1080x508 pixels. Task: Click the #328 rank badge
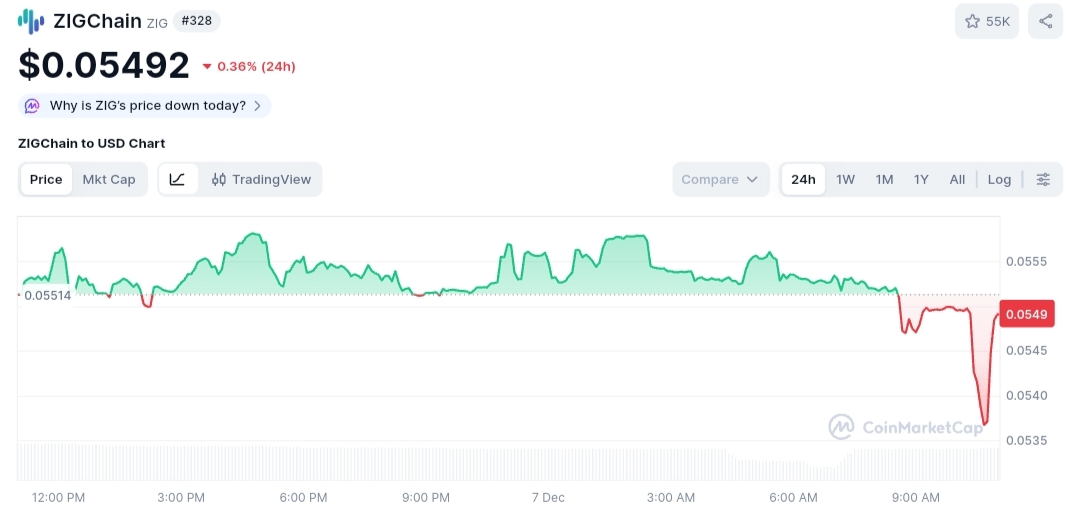[x=196, y=21]
